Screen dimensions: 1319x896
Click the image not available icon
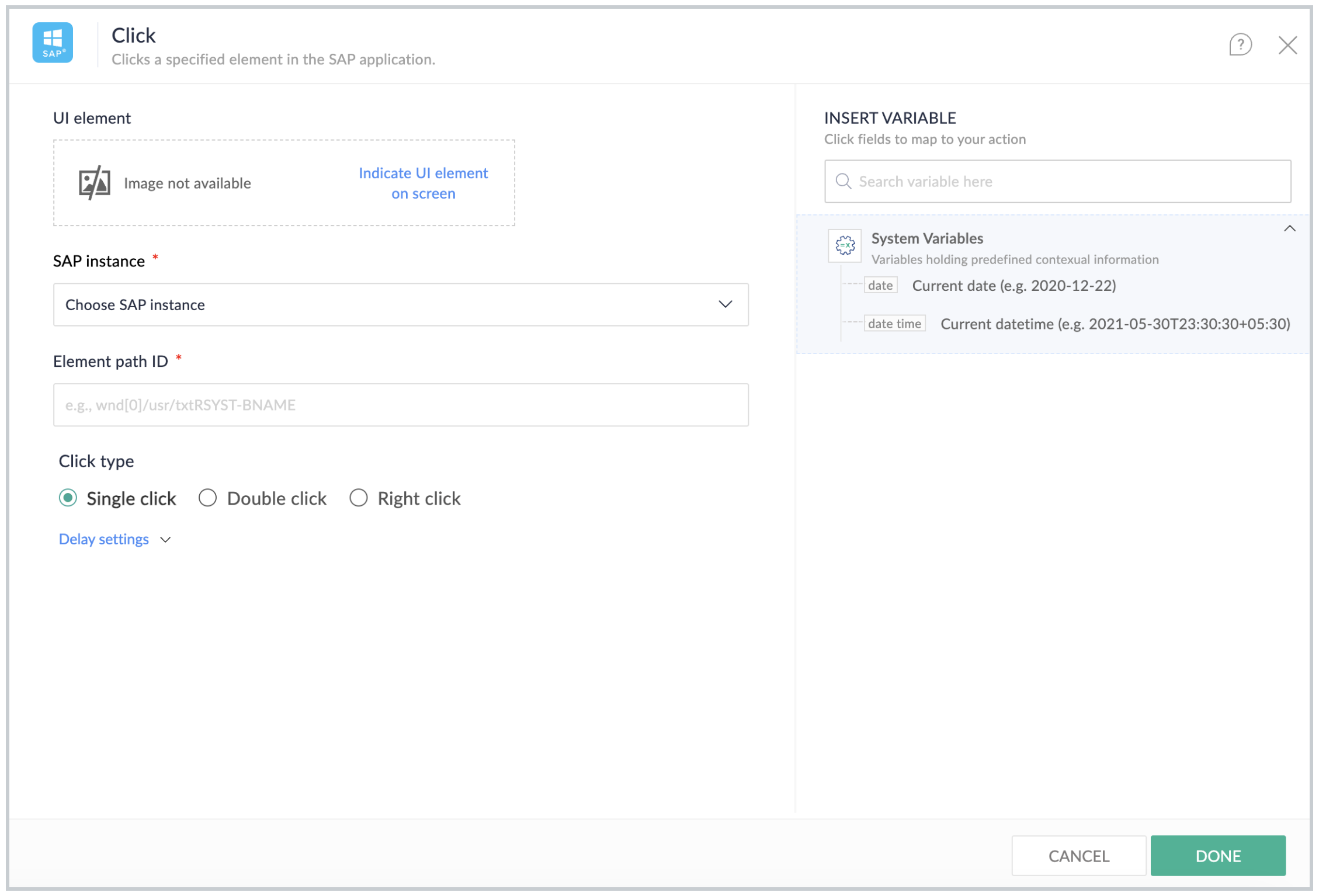click(95, 183)
